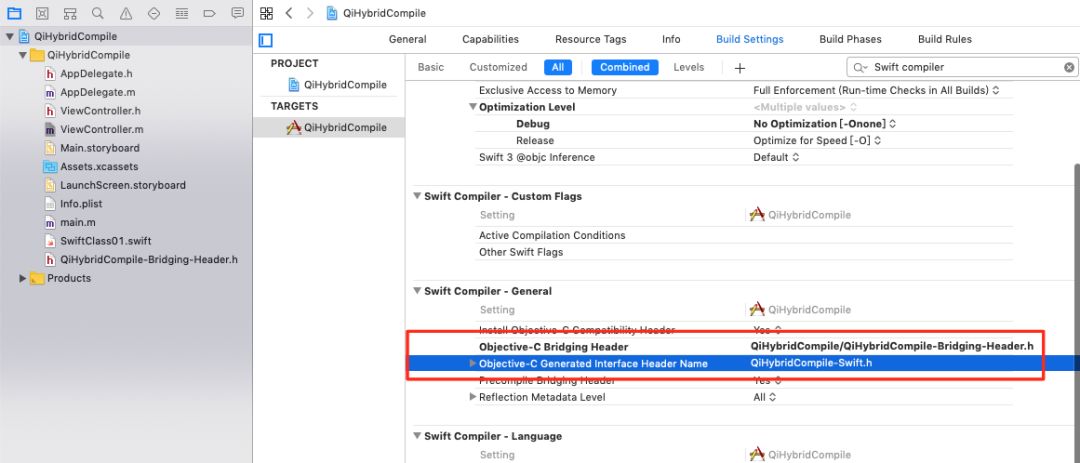
Task: Switch to the General tab
Action: [x=407, y=39]
